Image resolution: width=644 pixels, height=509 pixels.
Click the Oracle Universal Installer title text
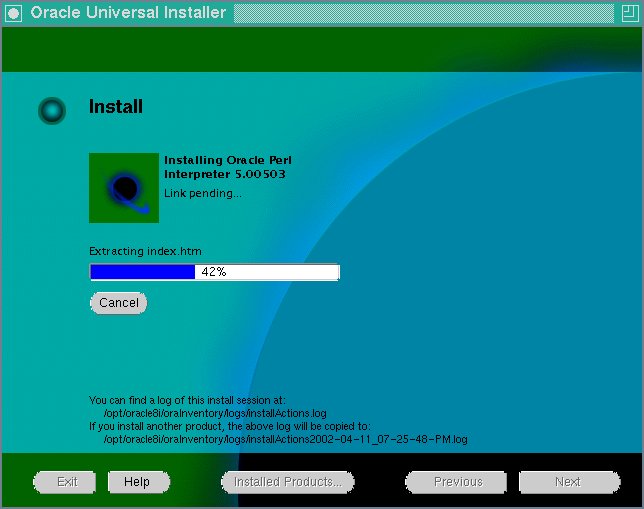128,13
